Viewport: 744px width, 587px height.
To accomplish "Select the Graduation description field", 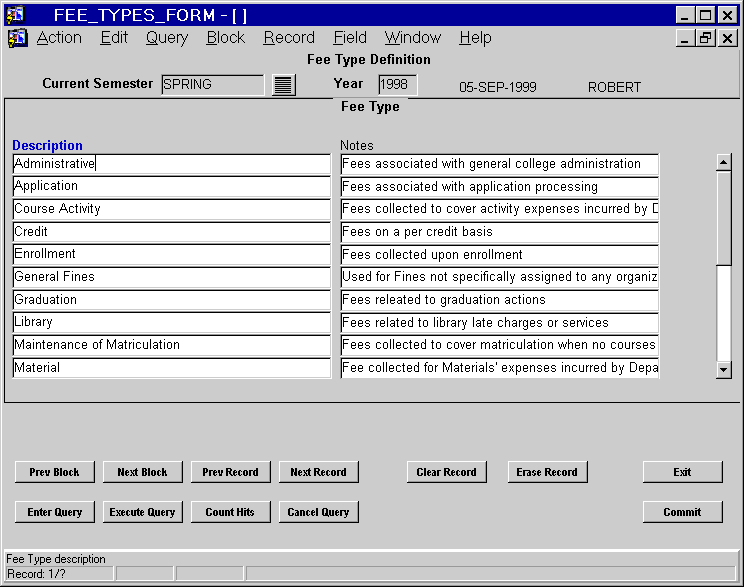I will pyautogui.click(x=171, y=300).
